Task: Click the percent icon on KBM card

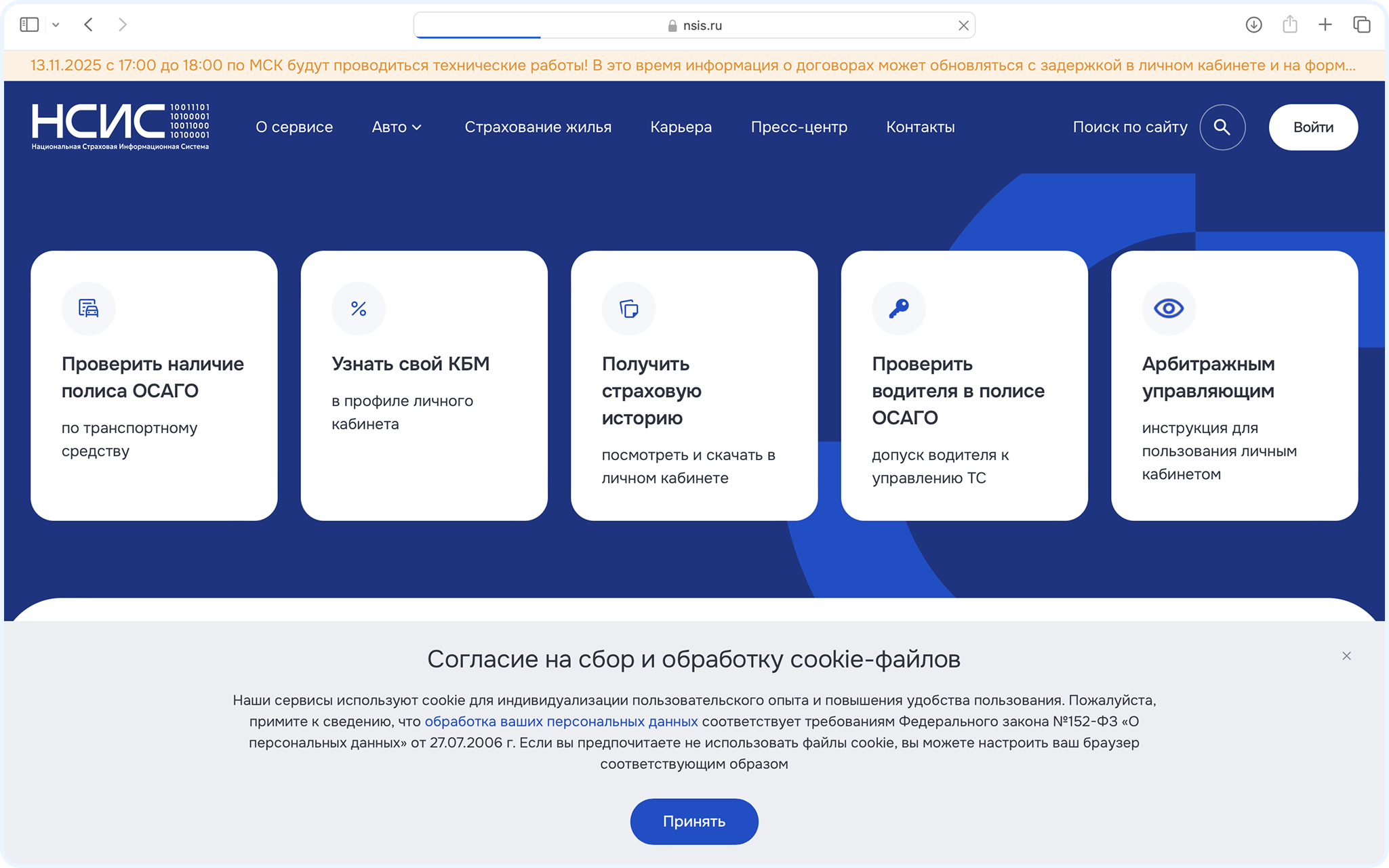Action: pyautogui.click(x=359, y=308)
